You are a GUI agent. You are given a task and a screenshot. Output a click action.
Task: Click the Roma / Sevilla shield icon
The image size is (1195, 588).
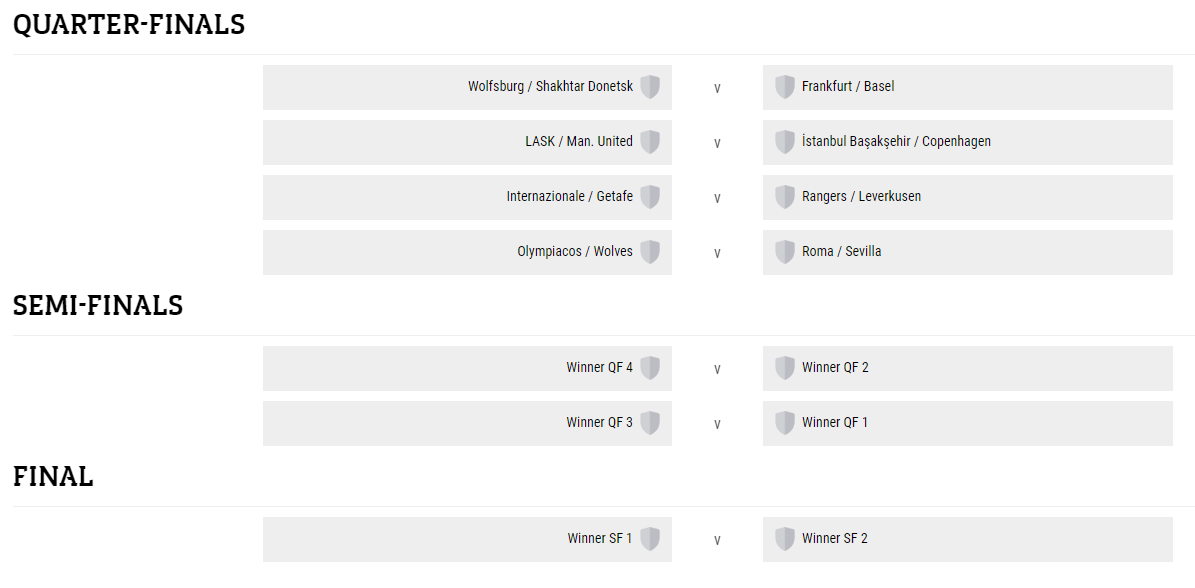[x=785, y=252]
